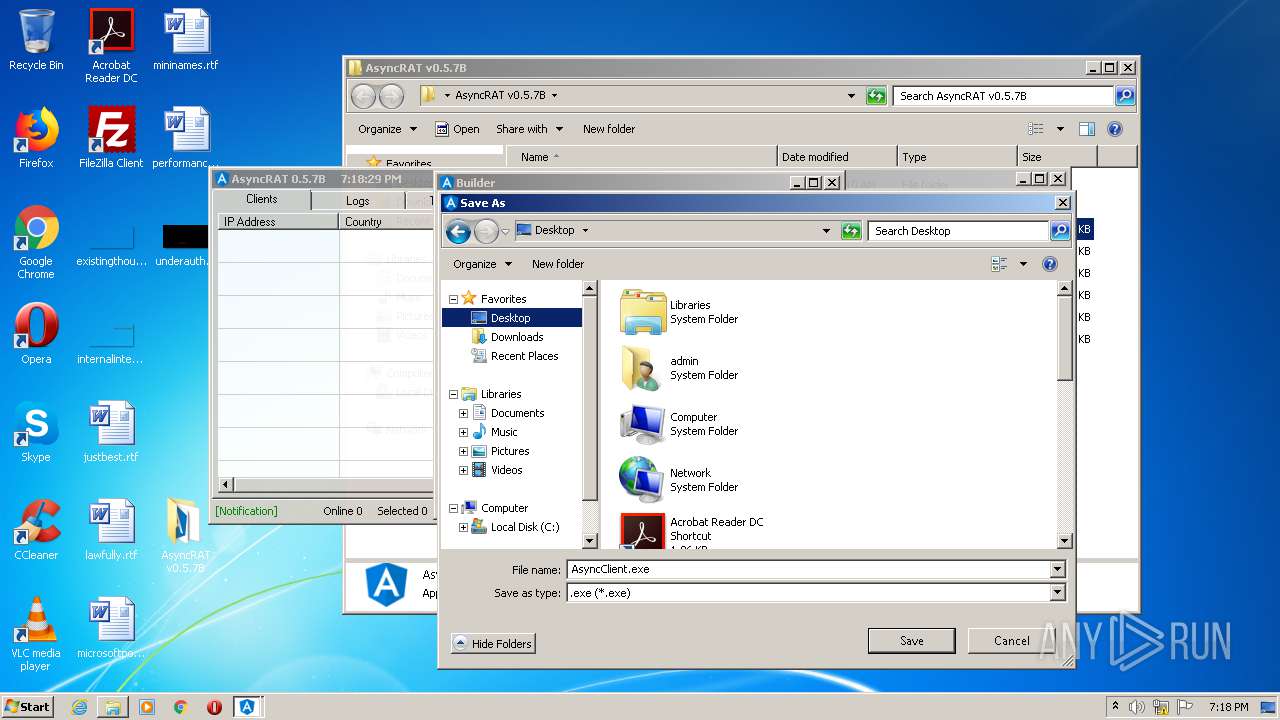Open the Opera desktop icon

[36, 334]
